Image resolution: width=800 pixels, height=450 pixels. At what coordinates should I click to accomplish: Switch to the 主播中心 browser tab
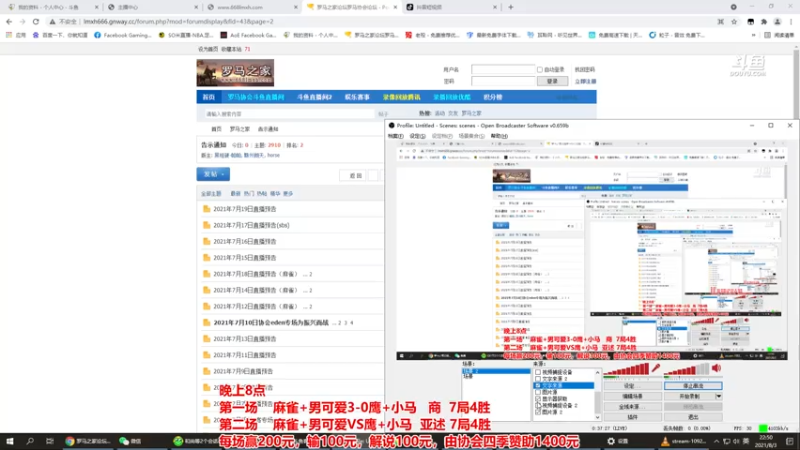click(152, 7)
